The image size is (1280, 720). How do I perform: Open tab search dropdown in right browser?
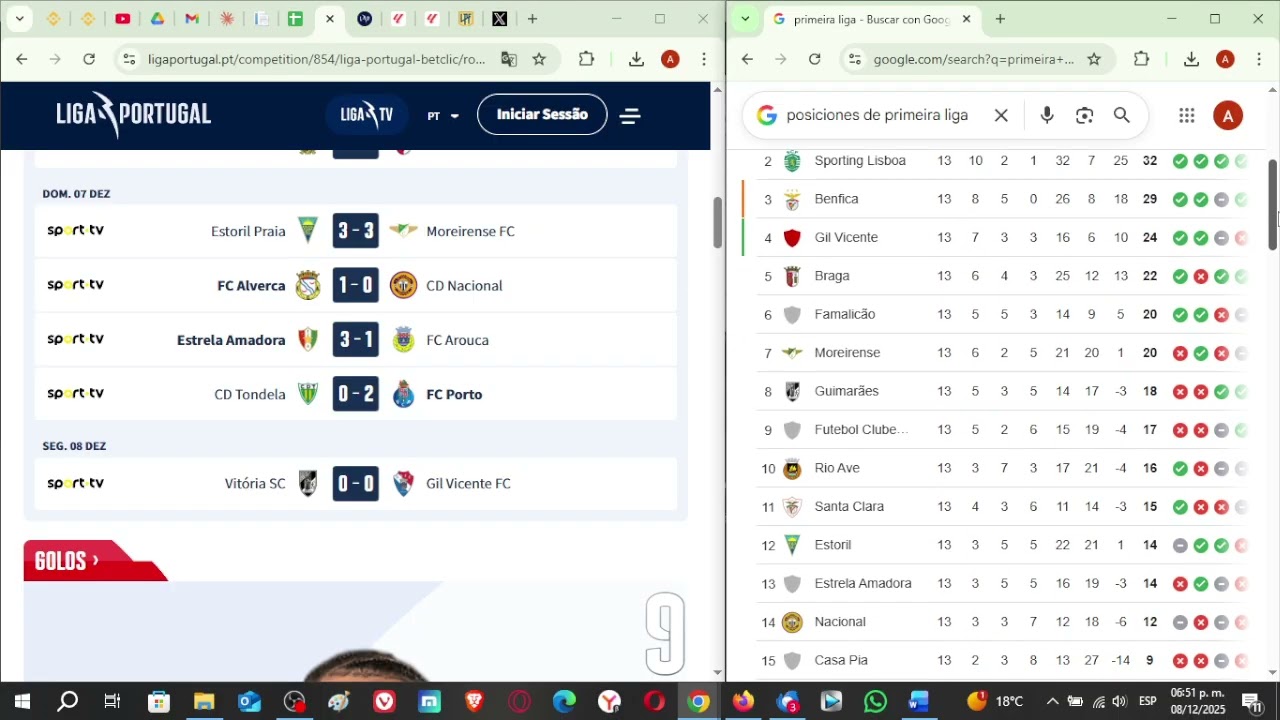pyautogui.click(x=743, y=19)
